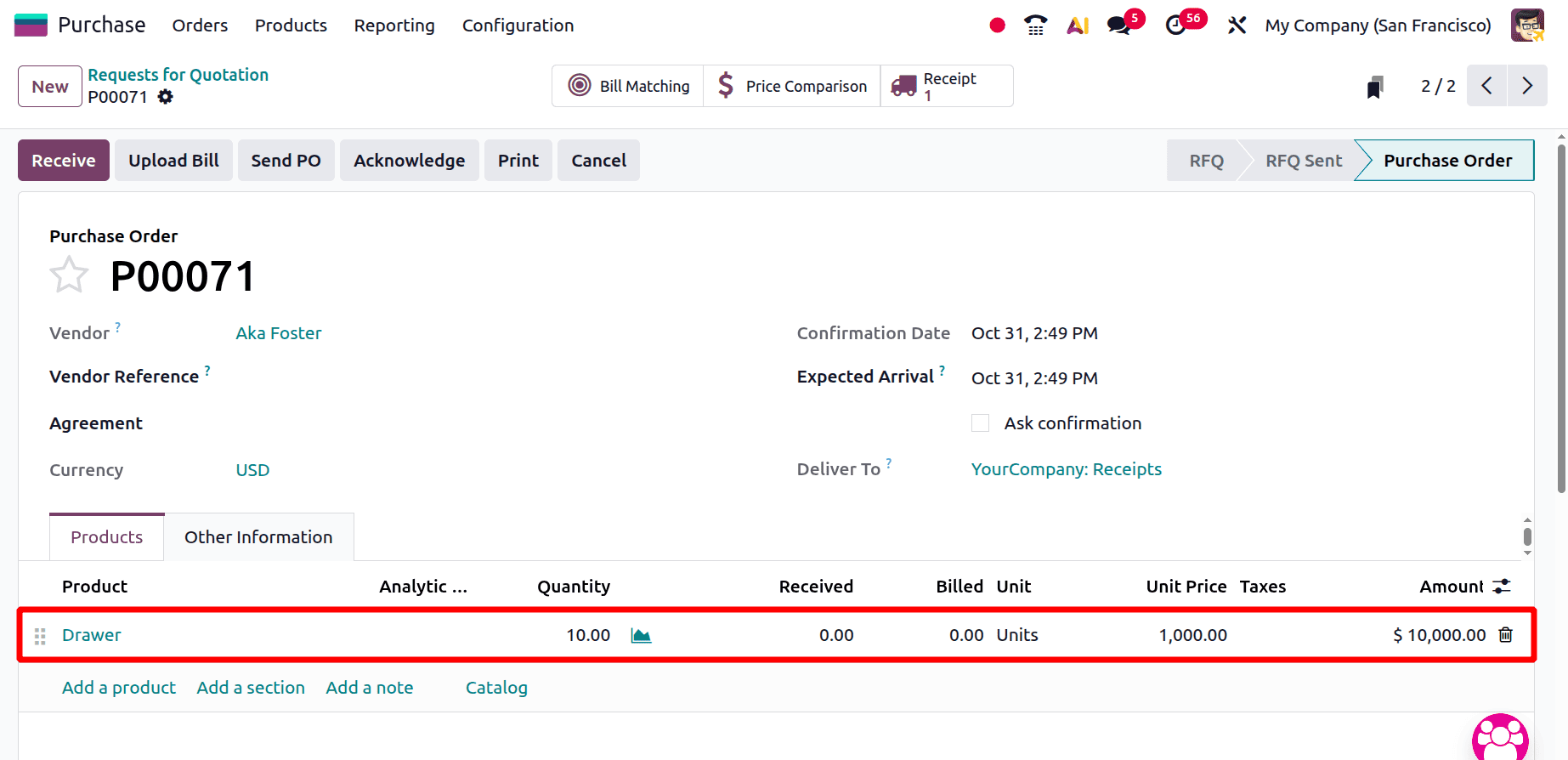1568x760 pixels.
Task: Open settings gear next to P00071
Action: pyautogui.click(x=165, y=97)
